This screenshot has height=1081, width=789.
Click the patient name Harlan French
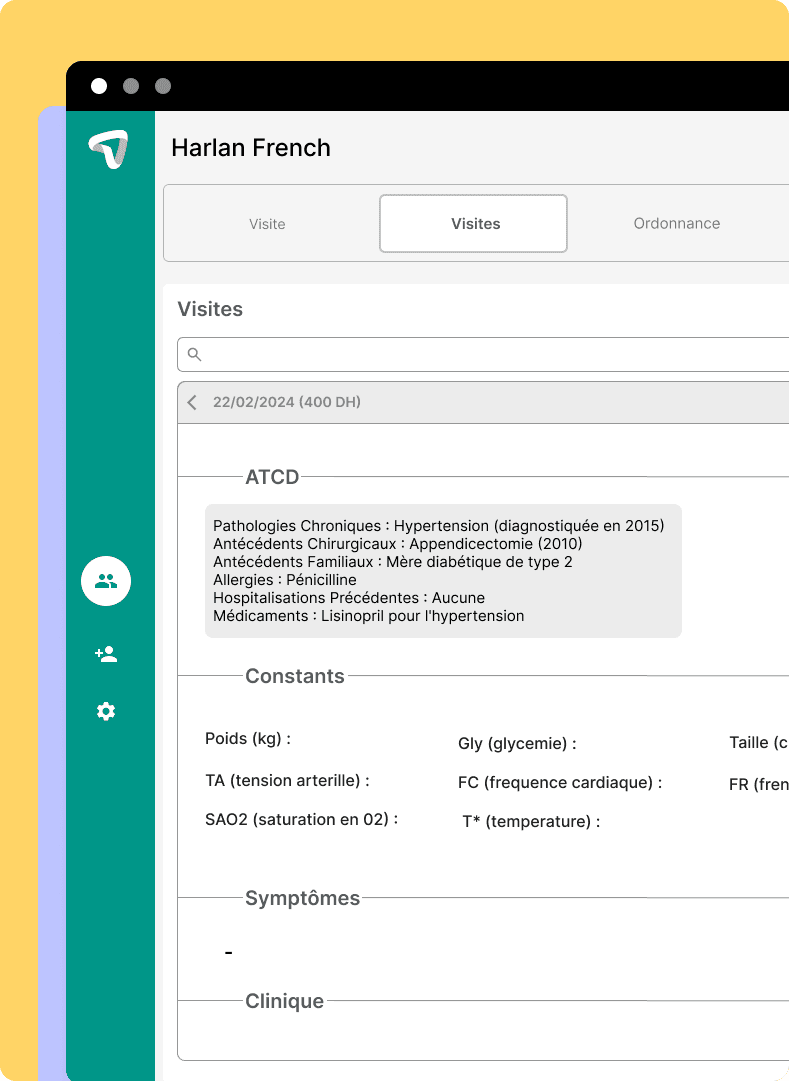(x=251, y=148)
